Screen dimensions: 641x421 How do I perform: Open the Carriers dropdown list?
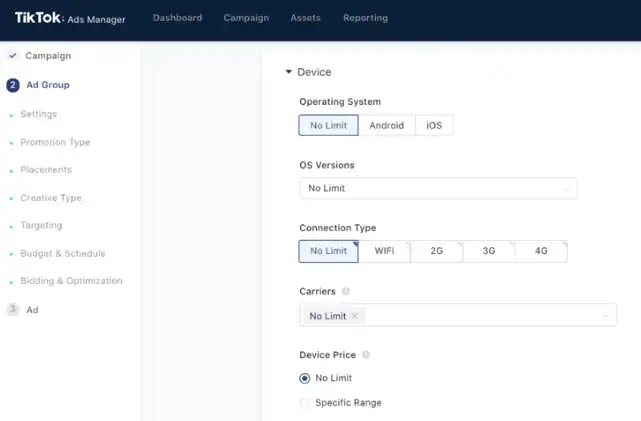coord(604,316)
